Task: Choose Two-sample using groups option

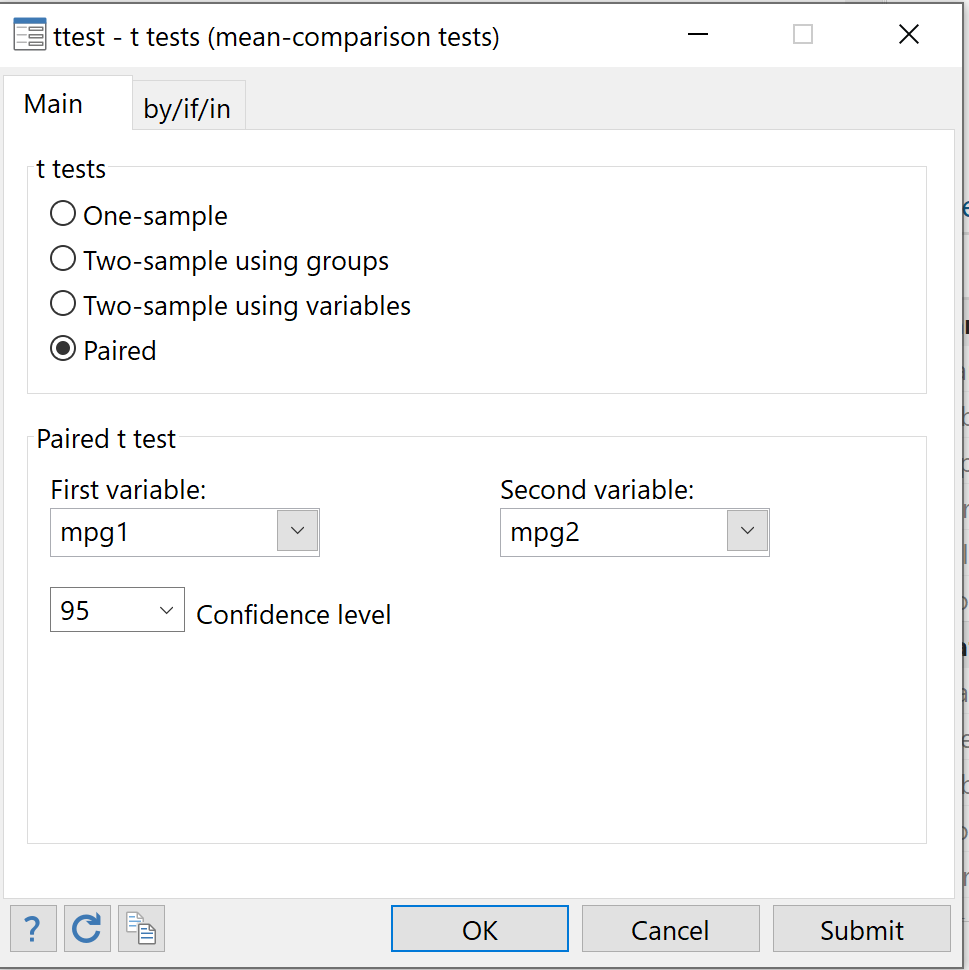Action: pyautogui.click(x=63, y=259)
